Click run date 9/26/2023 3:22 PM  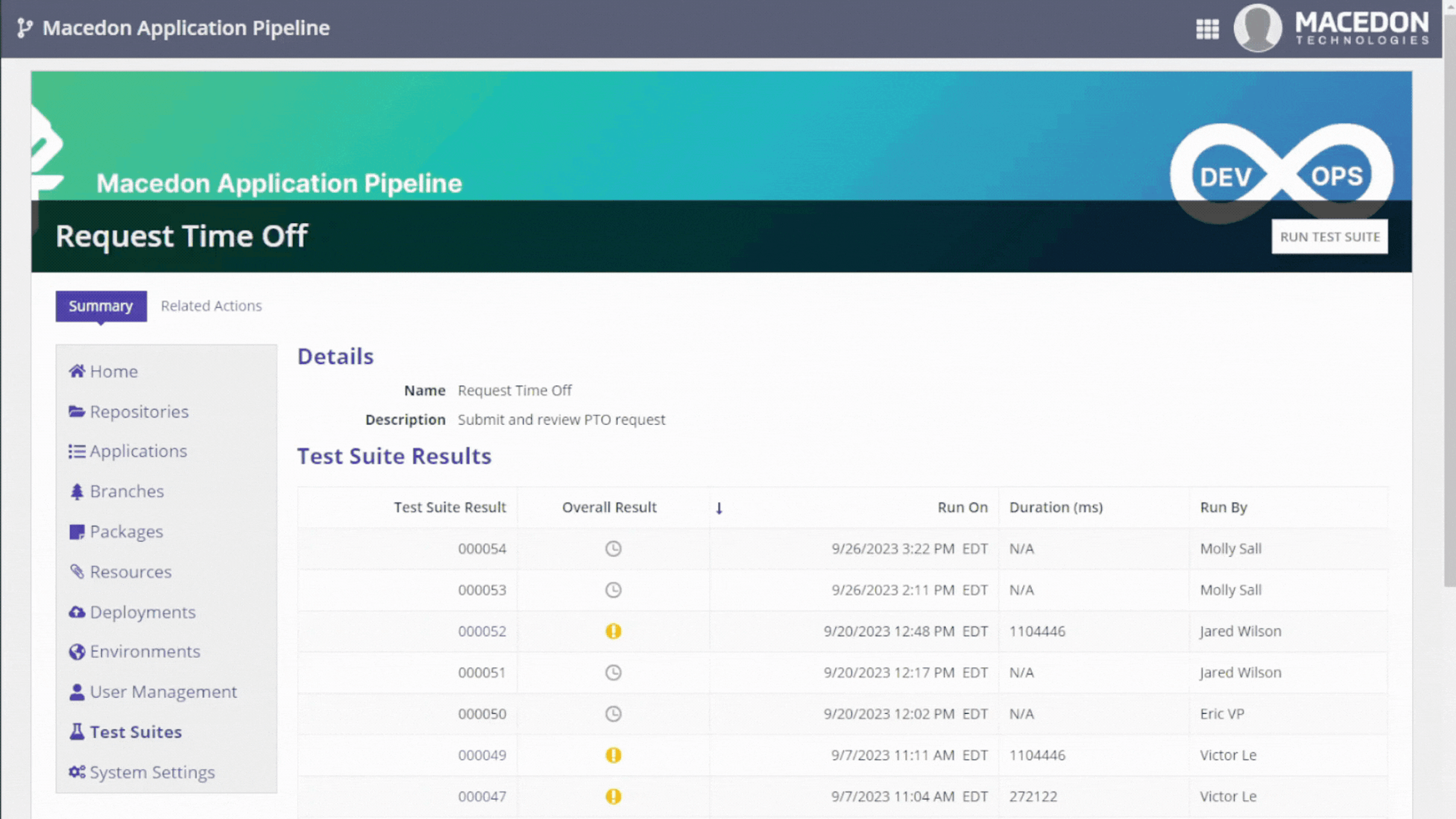[910, 549]
